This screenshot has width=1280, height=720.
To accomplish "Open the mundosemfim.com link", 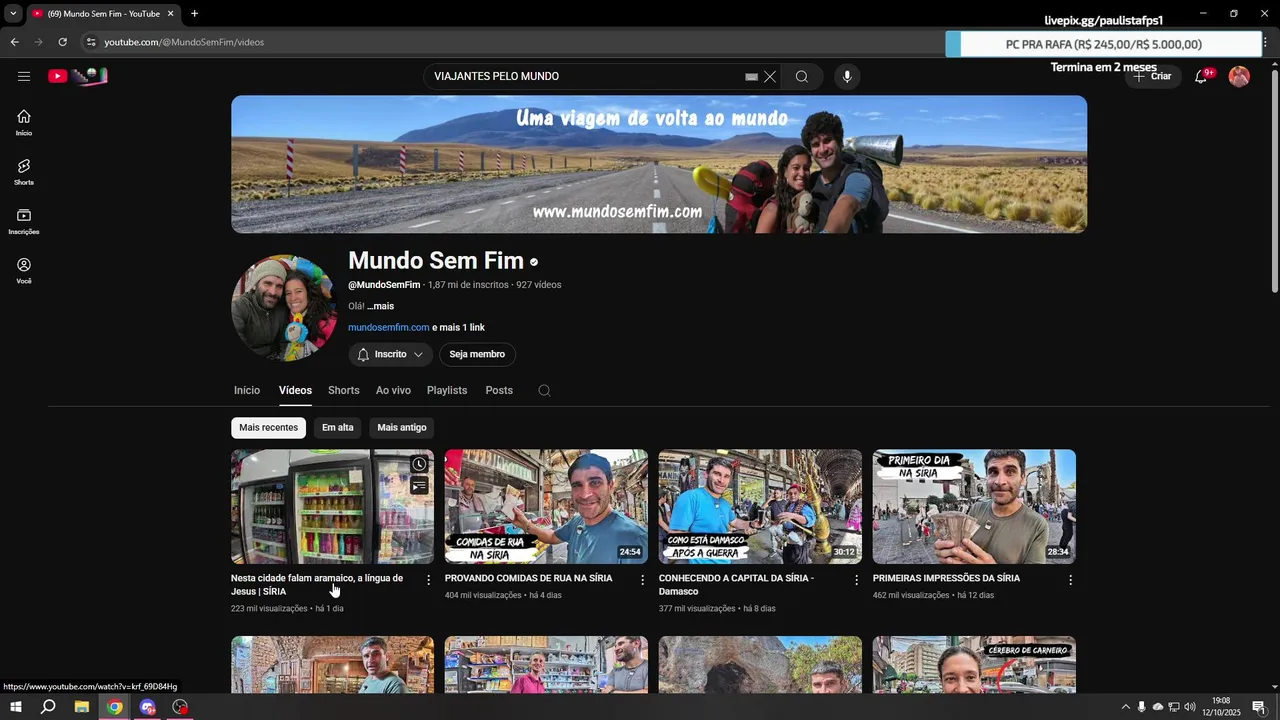I will pyautogui.click(x=388, y=327).
